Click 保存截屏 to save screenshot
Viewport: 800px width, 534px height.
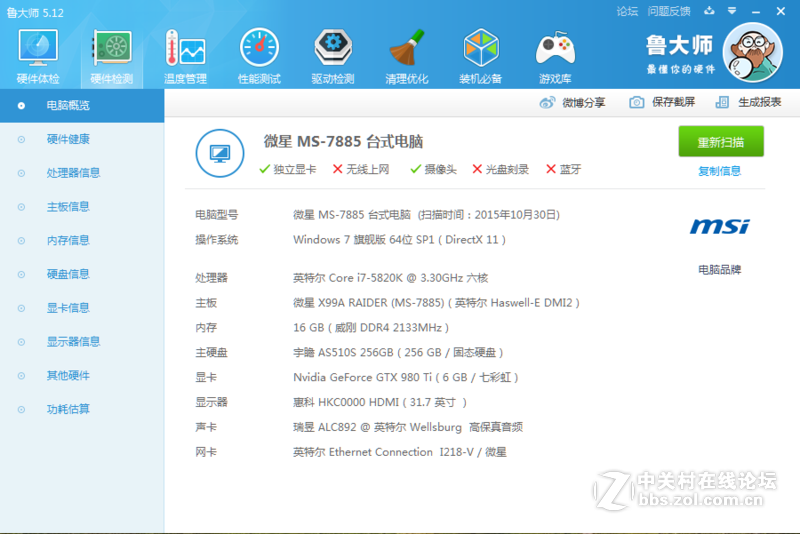(x=662, y=102)
